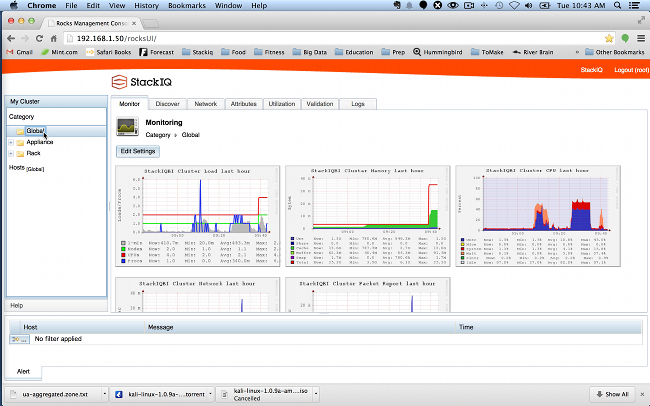Open the Cluster CPU last hour graph
Screen dimensions: 650x406
click(x=538, y=216)
